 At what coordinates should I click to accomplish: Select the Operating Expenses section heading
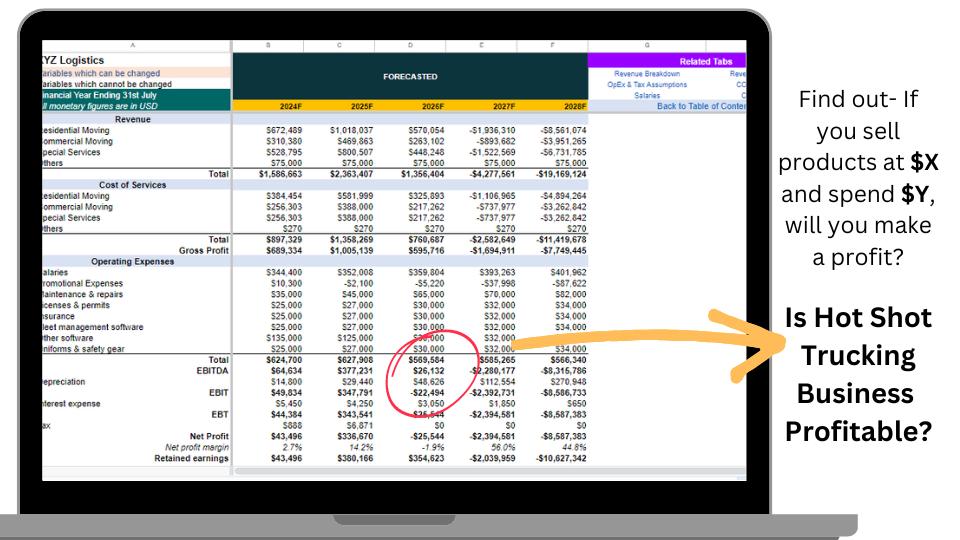[133, 261]
